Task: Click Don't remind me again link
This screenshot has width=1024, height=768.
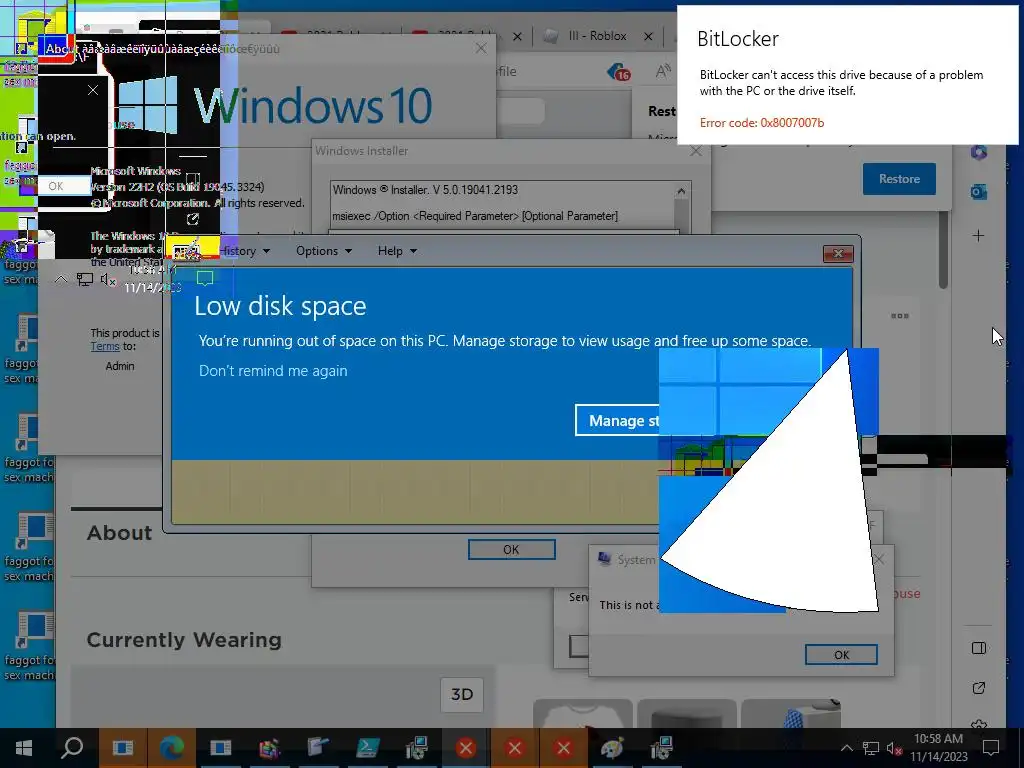Action: pos(273,371)
